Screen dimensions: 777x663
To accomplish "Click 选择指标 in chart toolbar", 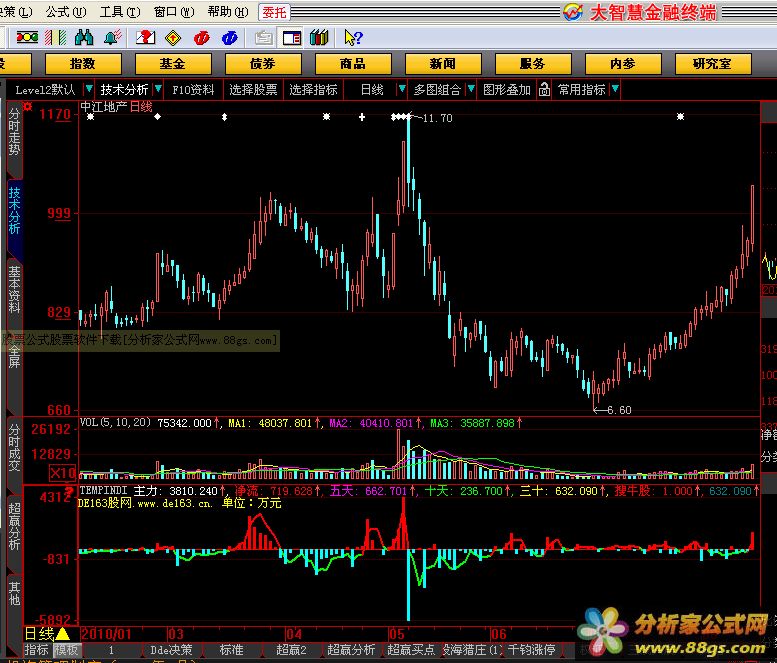I will 313,90.
